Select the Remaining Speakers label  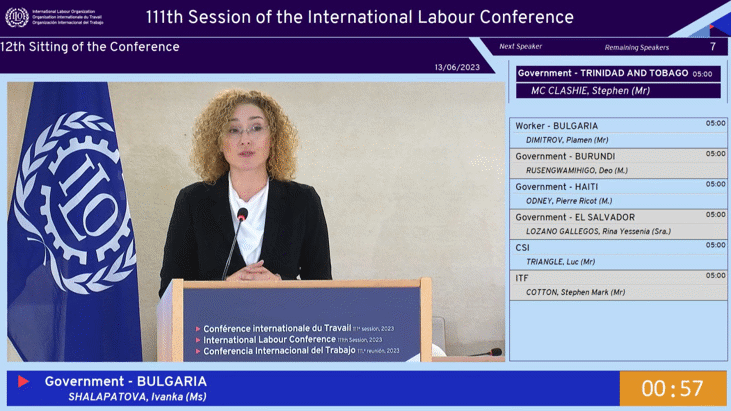(x=637, y=48)
